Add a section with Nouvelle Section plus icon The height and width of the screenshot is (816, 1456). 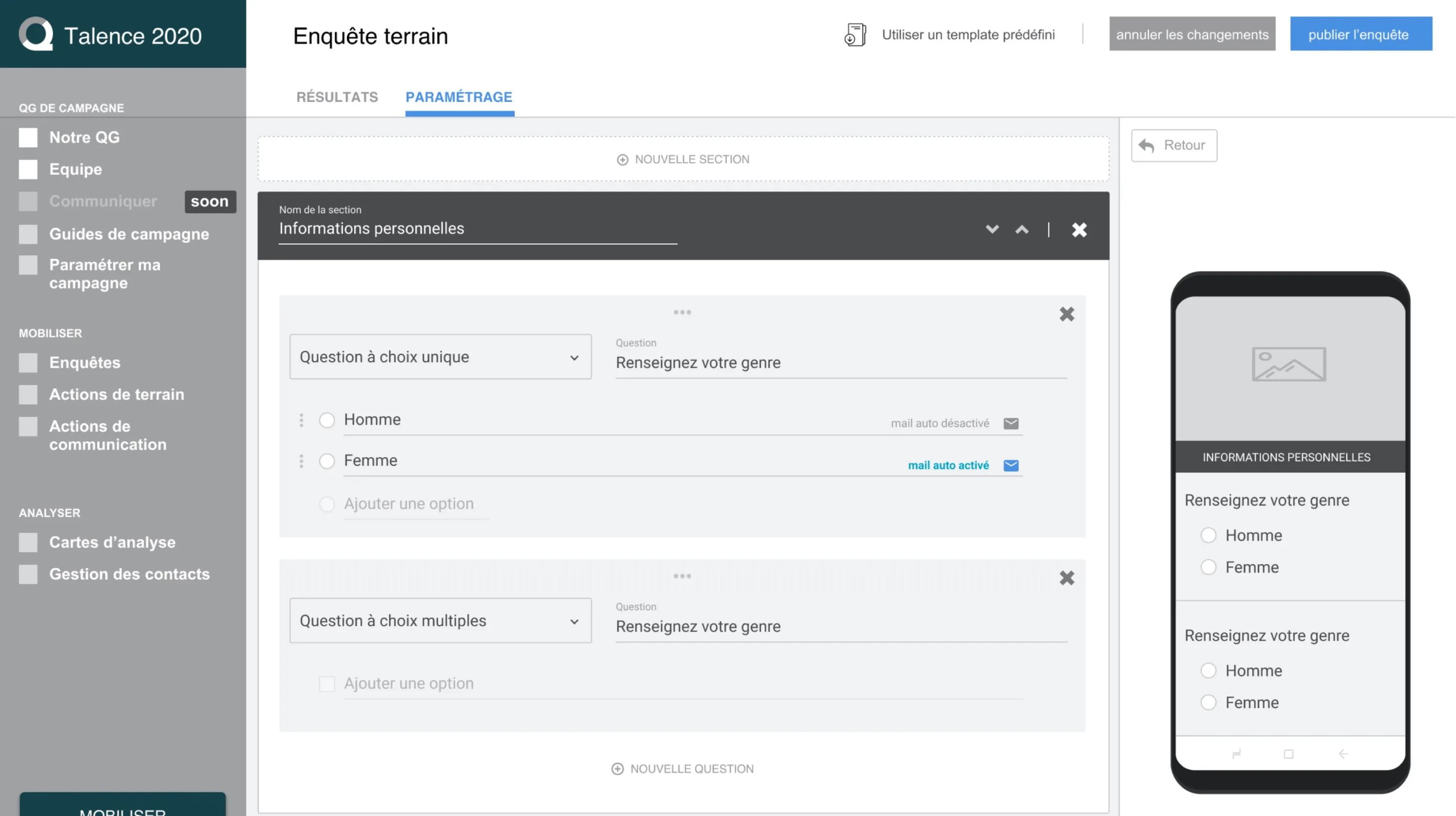click(x=622, y=159)
